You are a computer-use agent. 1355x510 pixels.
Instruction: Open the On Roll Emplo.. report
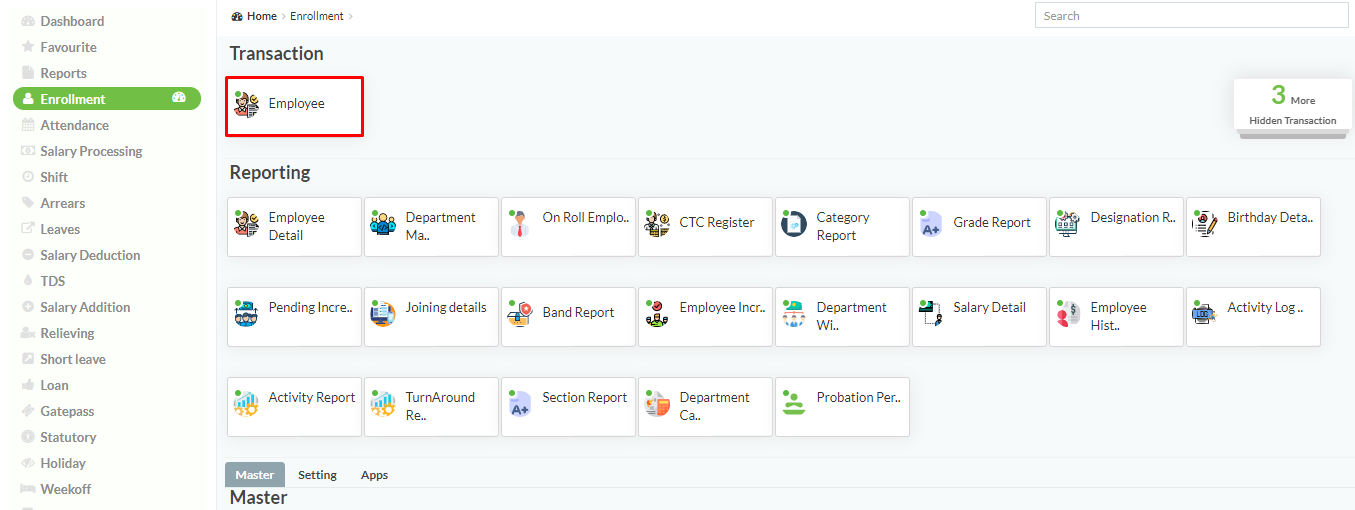point(568,227)
